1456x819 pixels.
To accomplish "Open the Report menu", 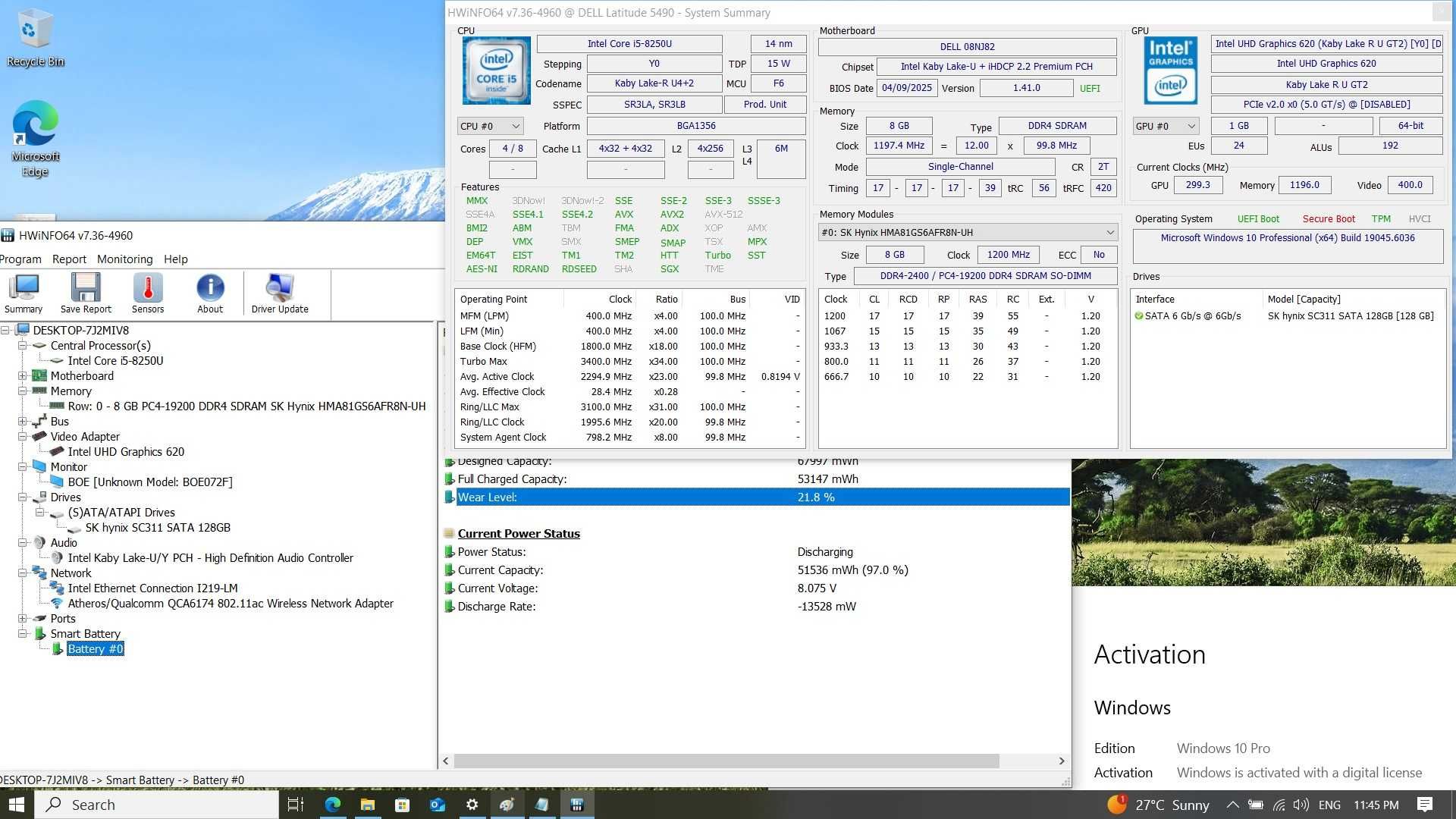I will tap(69, 259).
